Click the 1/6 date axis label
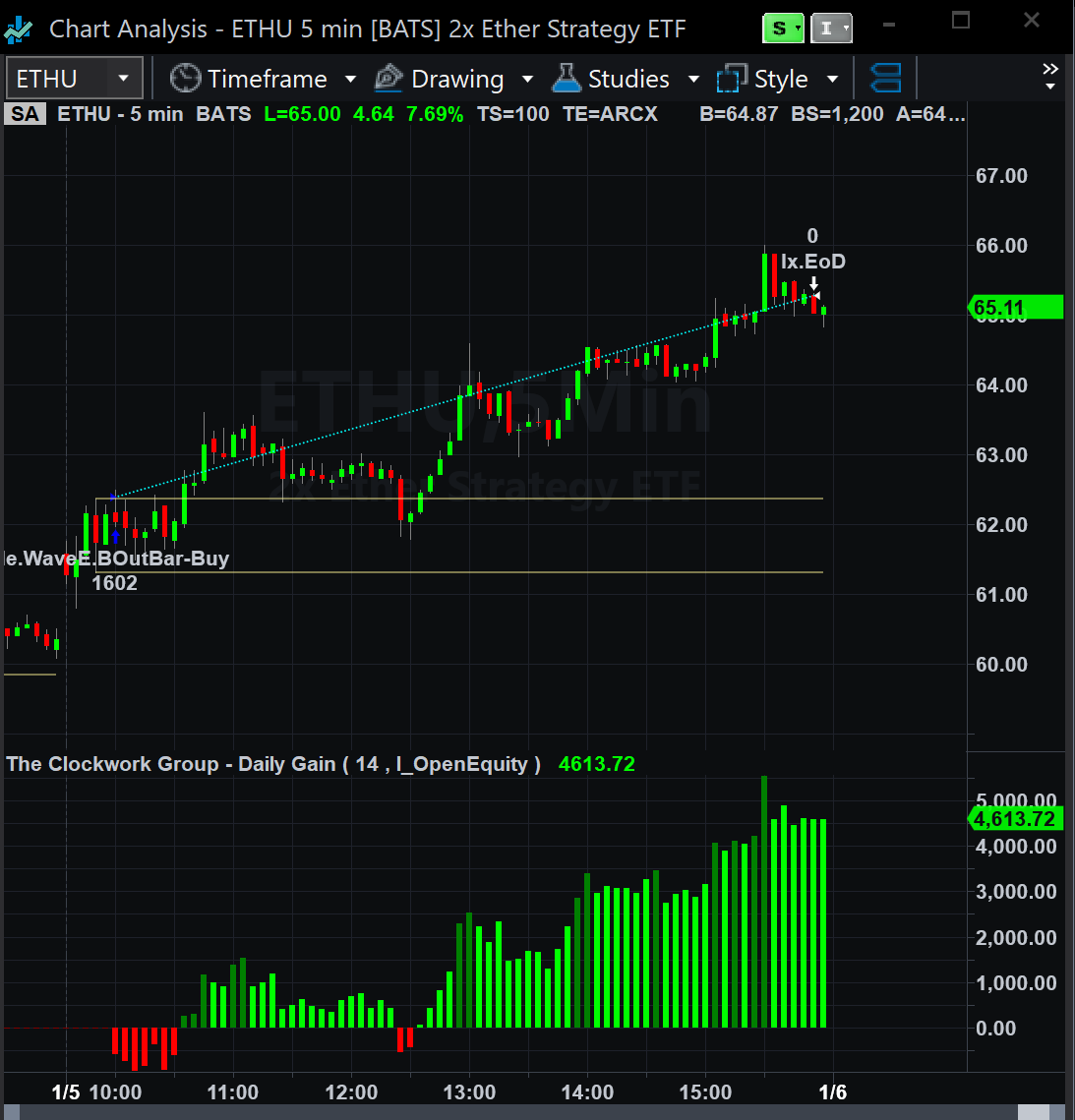The image size is (1075, 1120). [x=833, y=1092]
